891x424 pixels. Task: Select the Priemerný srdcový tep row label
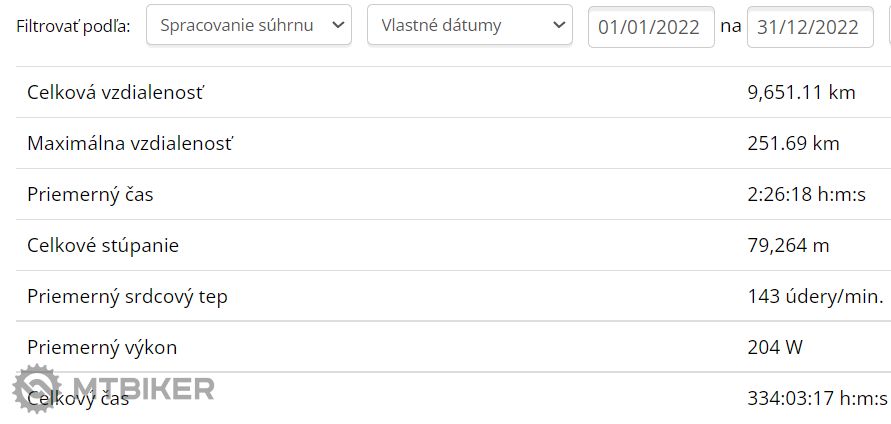pyautogui.click(x=134, y=297)
